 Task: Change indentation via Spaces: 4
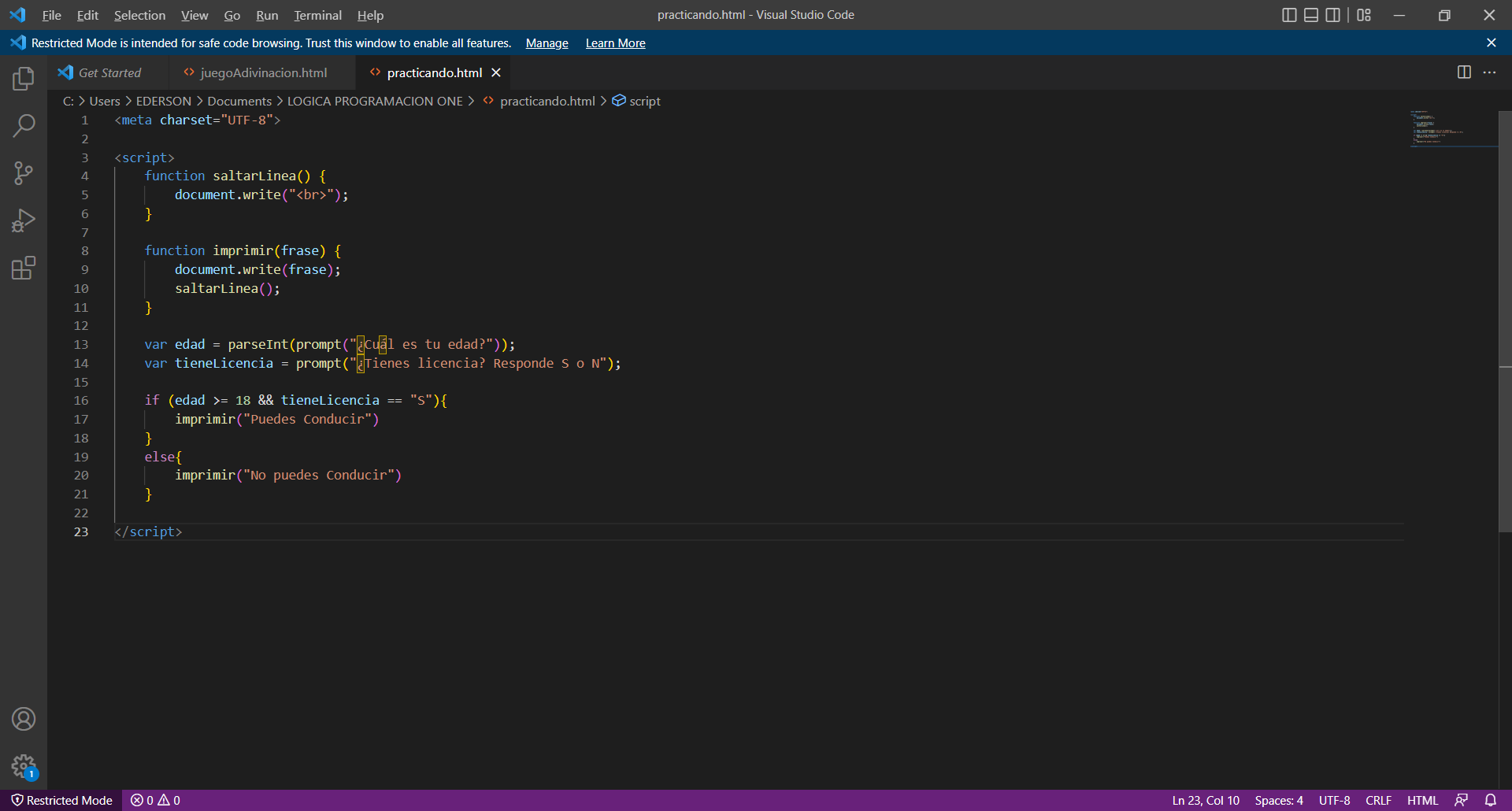pyautogui.click(x=1278, y=800)
